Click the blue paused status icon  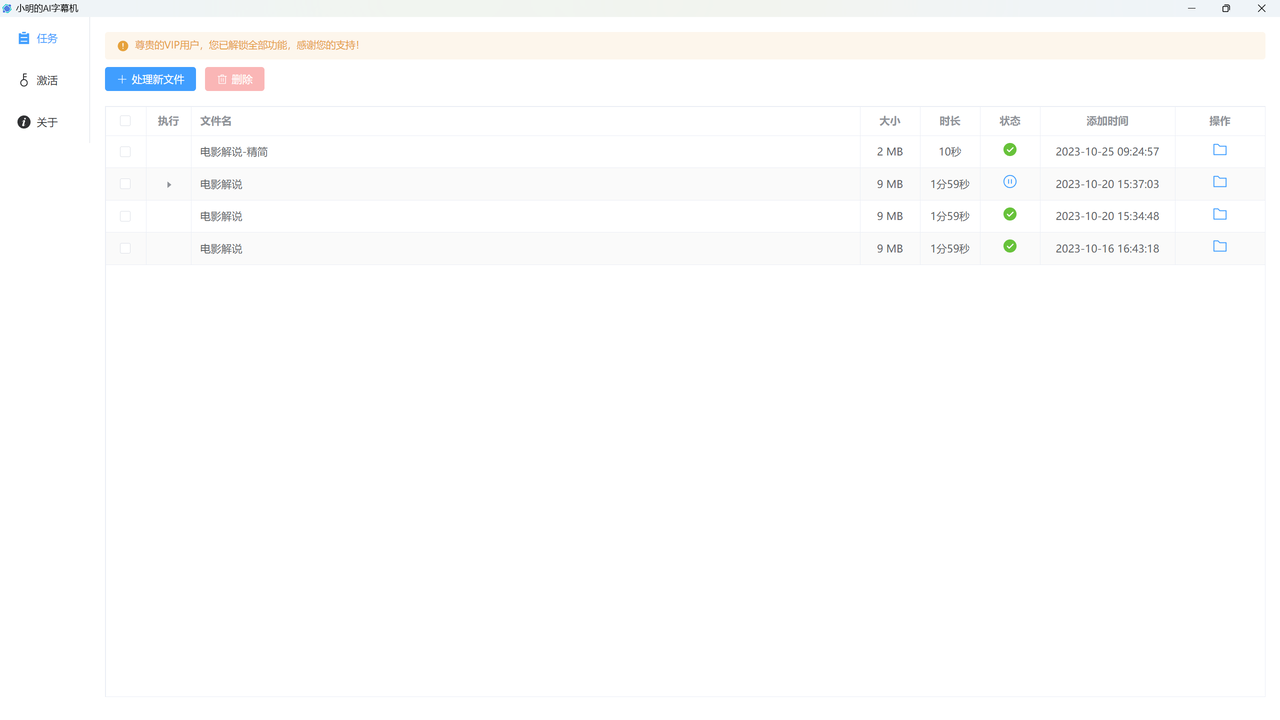(x=1010, y=182)
